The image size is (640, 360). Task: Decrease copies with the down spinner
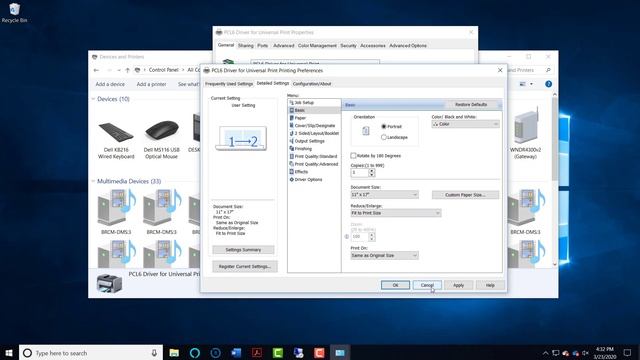371,175
